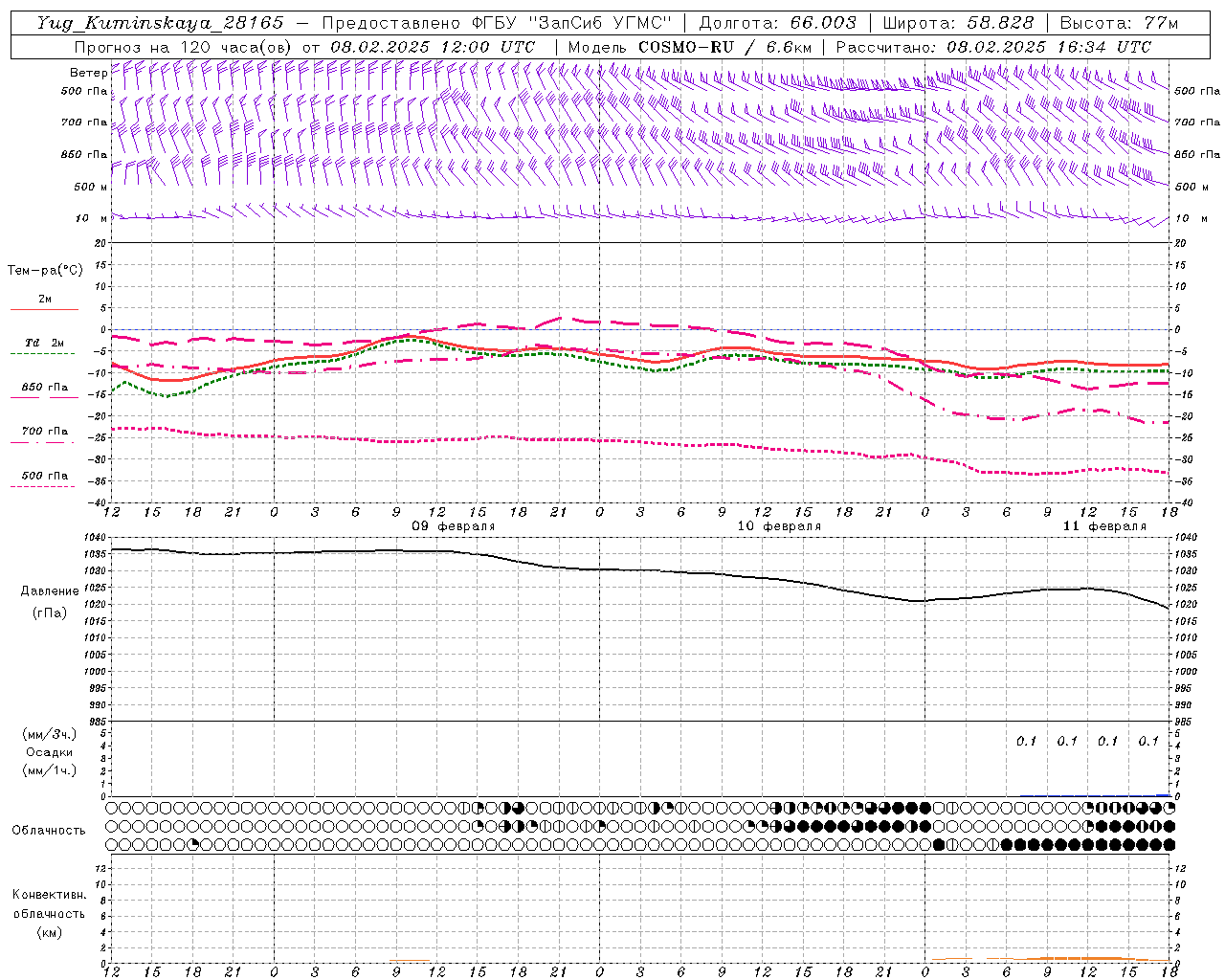This screenshot has width=1225, height=980.
Task: Click the dotted line sample under 500 гПа legend
Action: pos(43,486)
